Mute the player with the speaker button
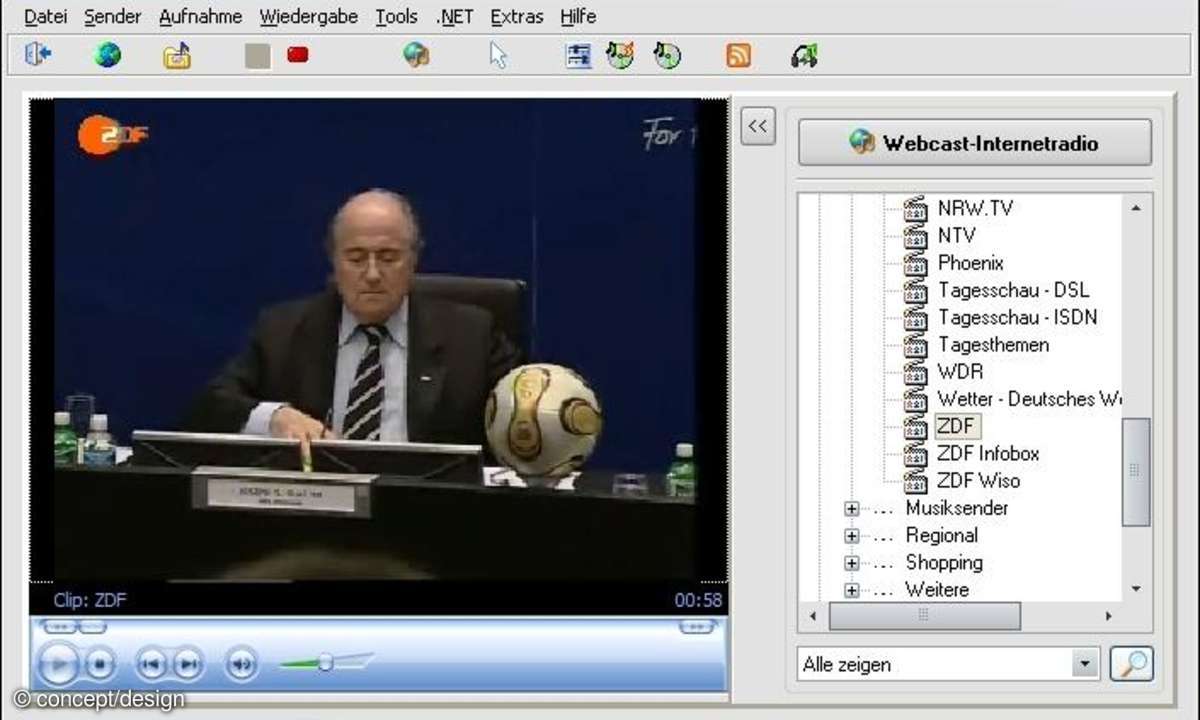This screenshot has width=1200, height=720. (241, 663)
